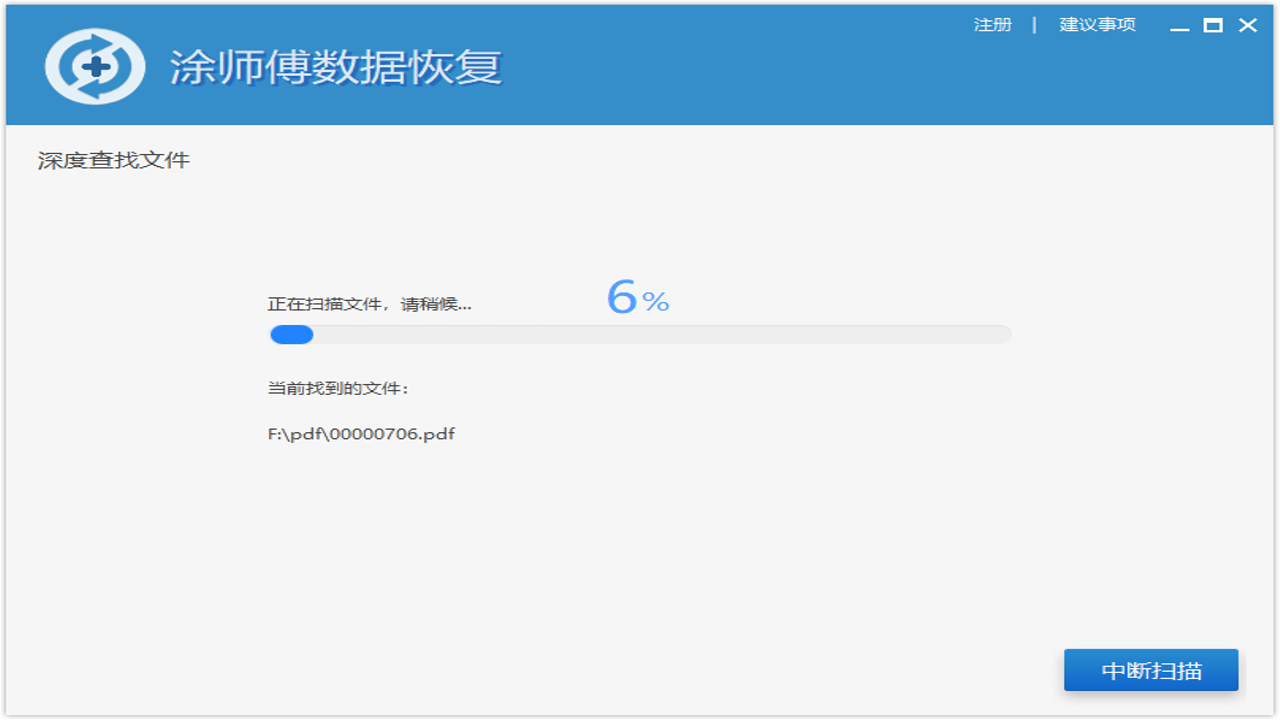Open the 建议事项 suggestions link
The image size is (1280, 720).
tap(1097, 25)
